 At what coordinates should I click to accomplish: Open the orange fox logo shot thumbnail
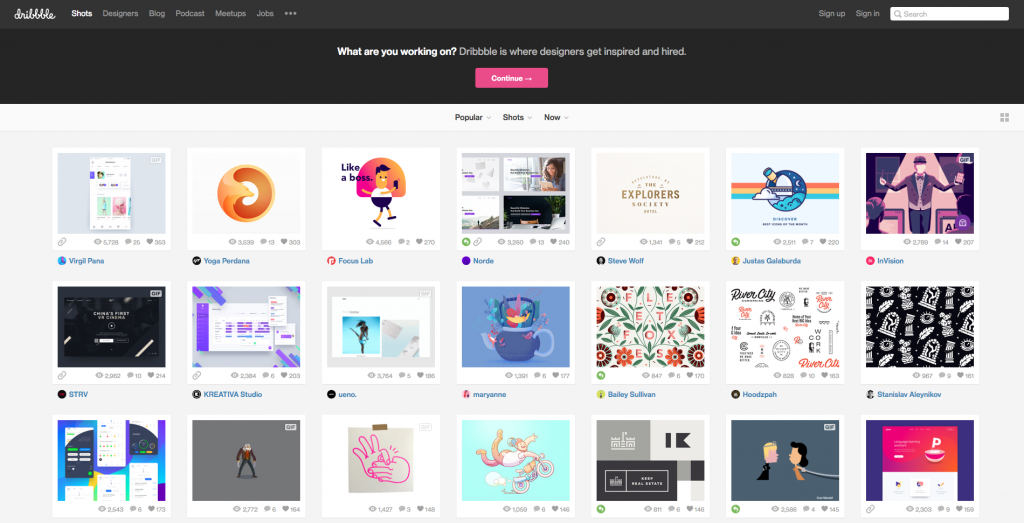tap(246, 193)
